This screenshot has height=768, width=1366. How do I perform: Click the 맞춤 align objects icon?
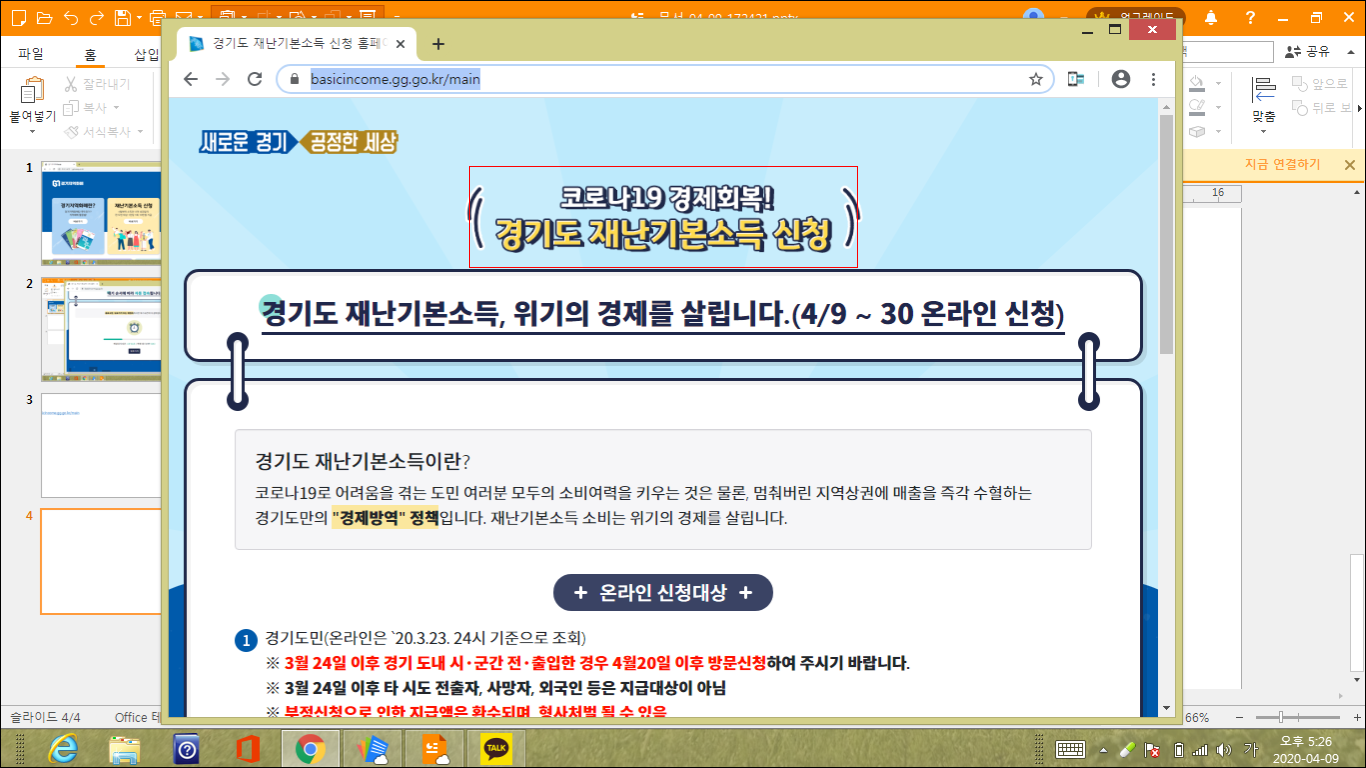pyautogui.click(x=1264, y=90)
